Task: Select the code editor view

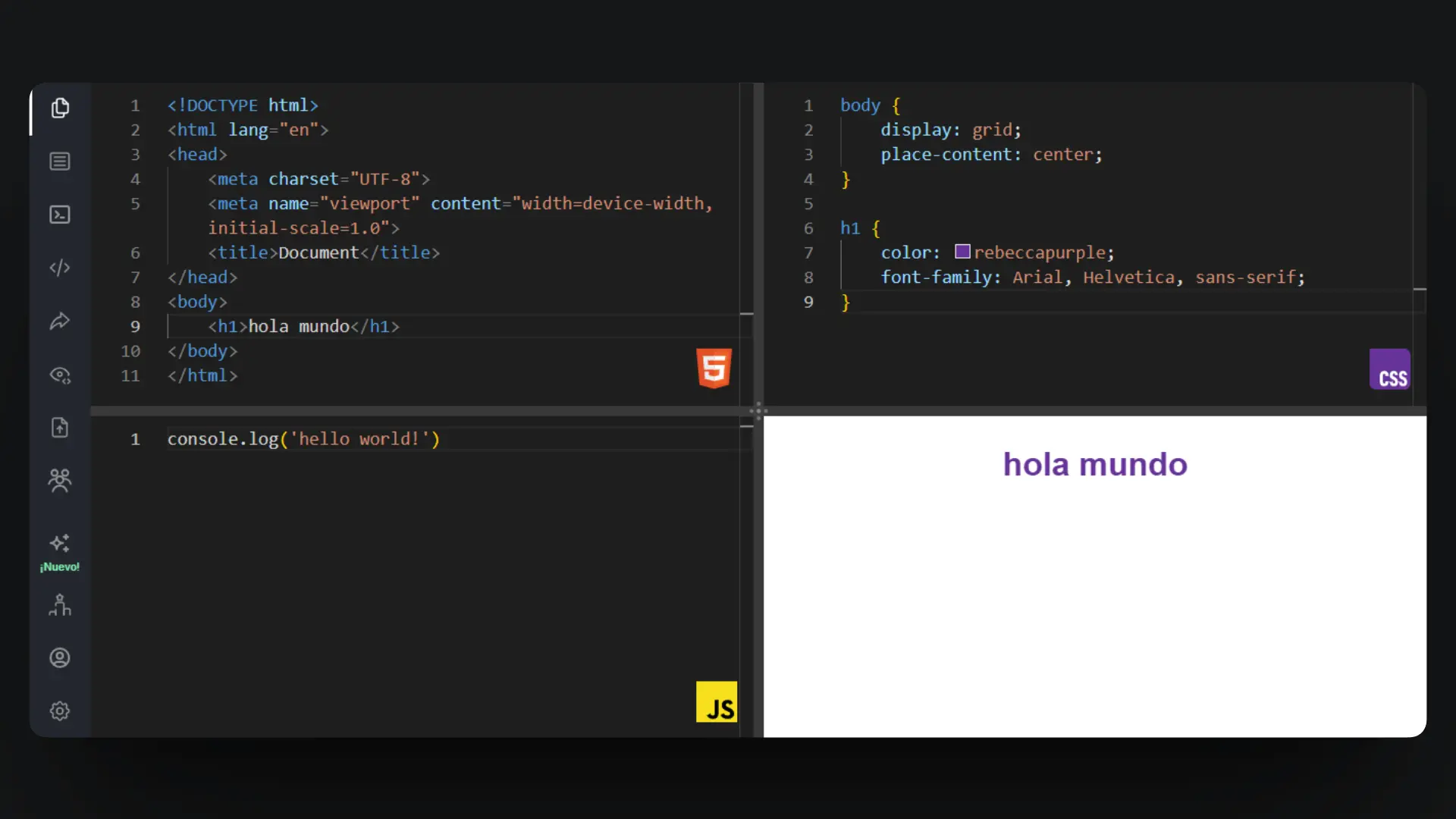Action: [x=60, y=268]
